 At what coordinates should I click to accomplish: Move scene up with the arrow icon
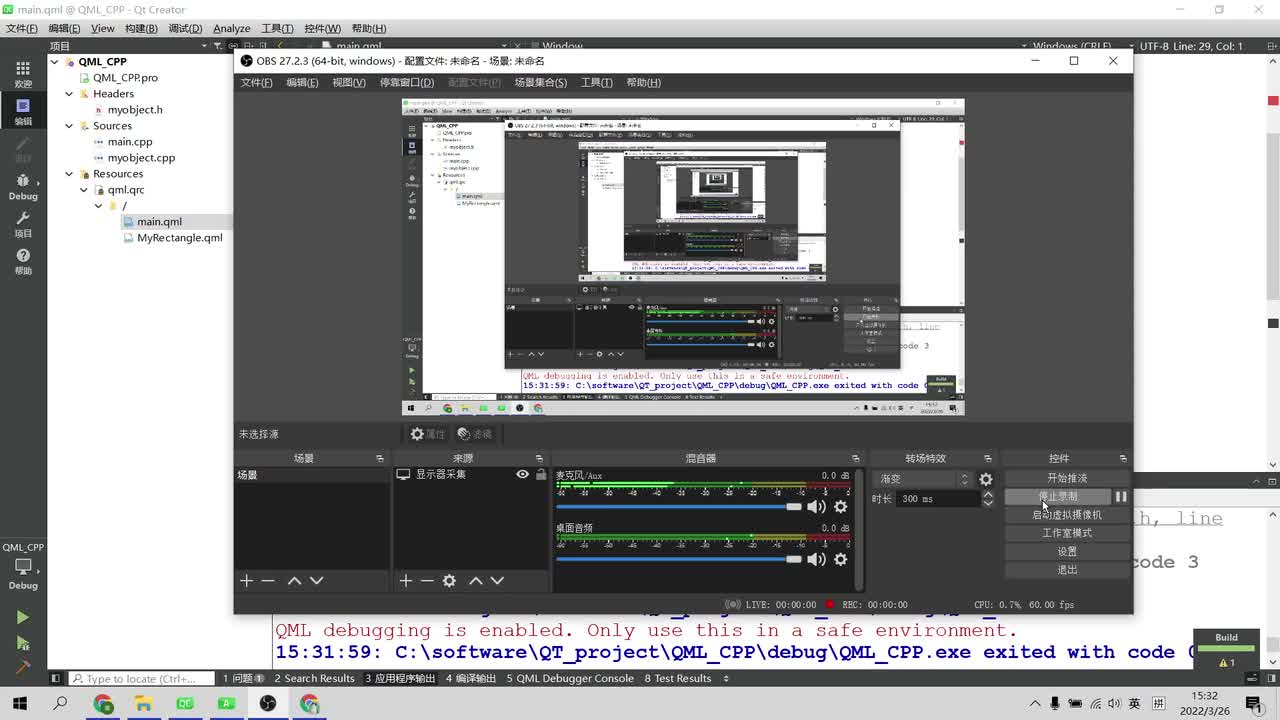pyautogui.click(x=294, y=580)
